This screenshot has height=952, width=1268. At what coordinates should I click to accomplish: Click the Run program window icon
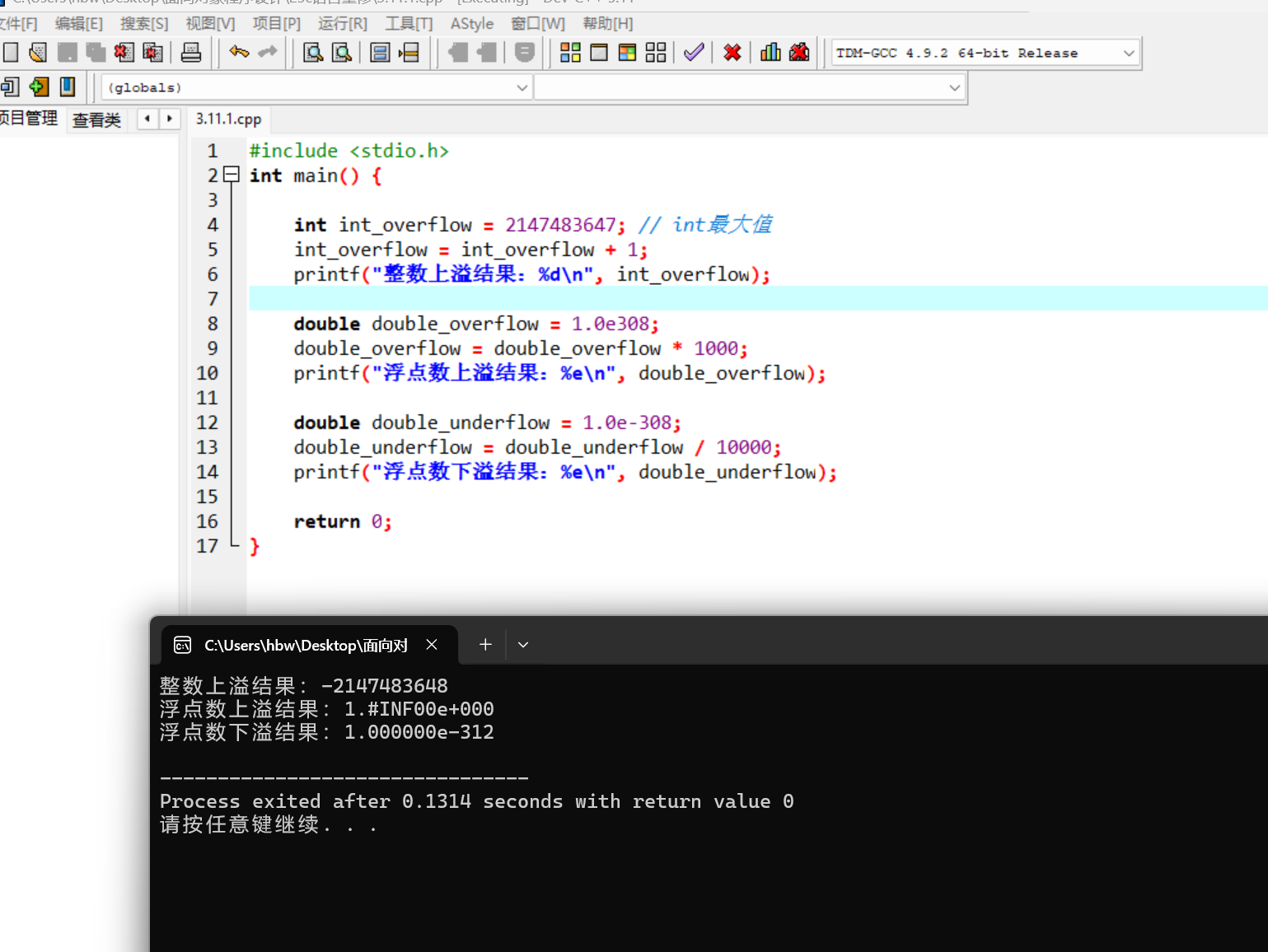pos(599,53)
